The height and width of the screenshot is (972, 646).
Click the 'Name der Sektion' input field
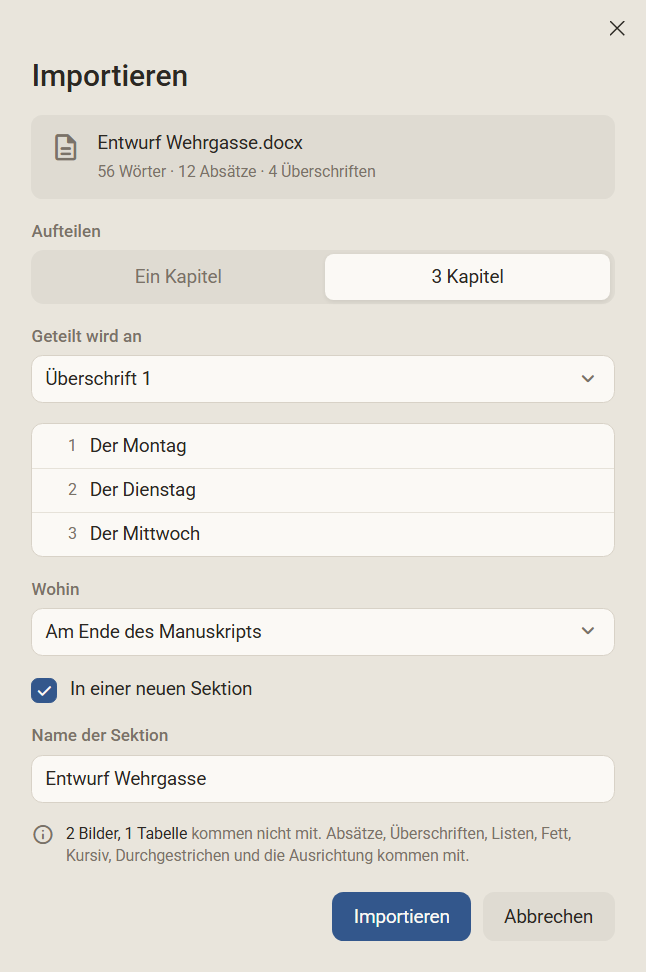click(x=323, y=779)
